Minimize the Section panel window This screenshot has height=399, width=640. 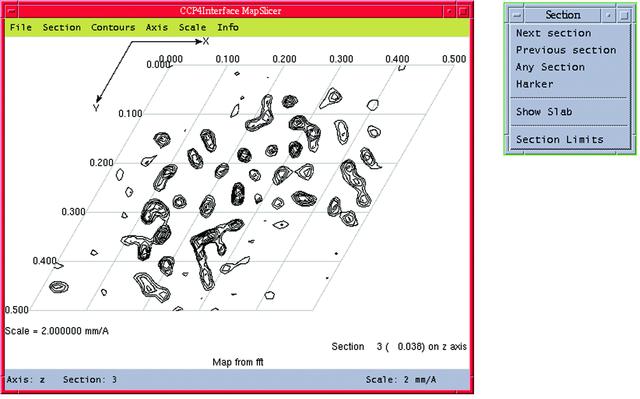[x=609, y=16]
